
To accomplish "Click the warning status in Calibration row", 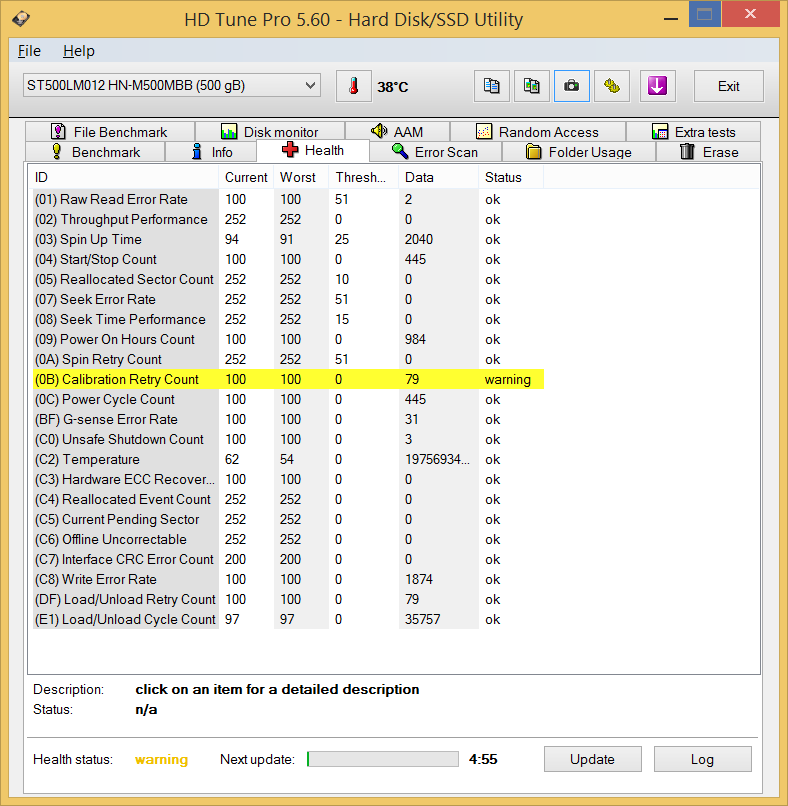I will (507, 379).
